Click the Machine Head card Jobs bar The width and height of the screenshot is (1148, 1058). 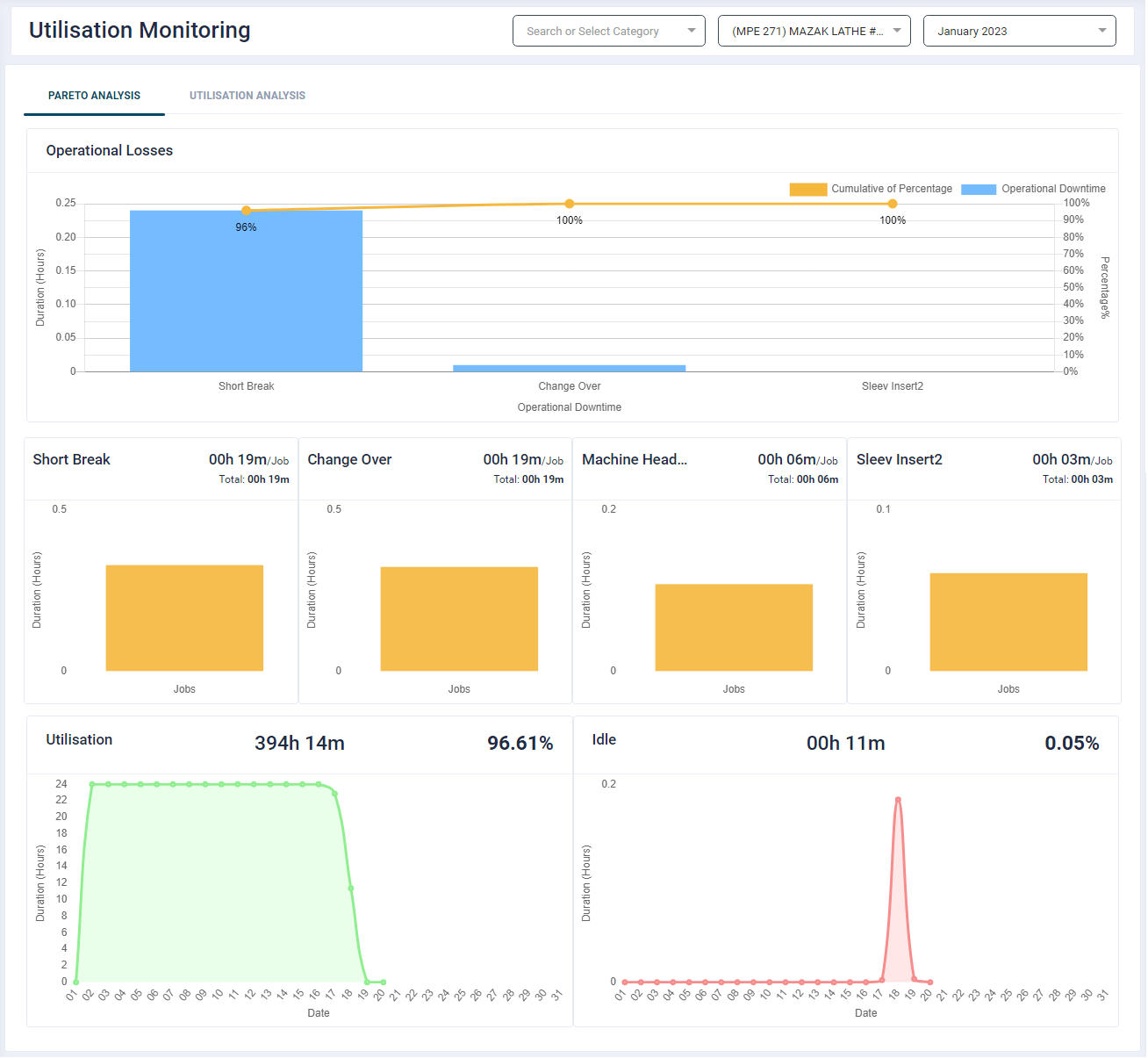(x=734, y=628)
